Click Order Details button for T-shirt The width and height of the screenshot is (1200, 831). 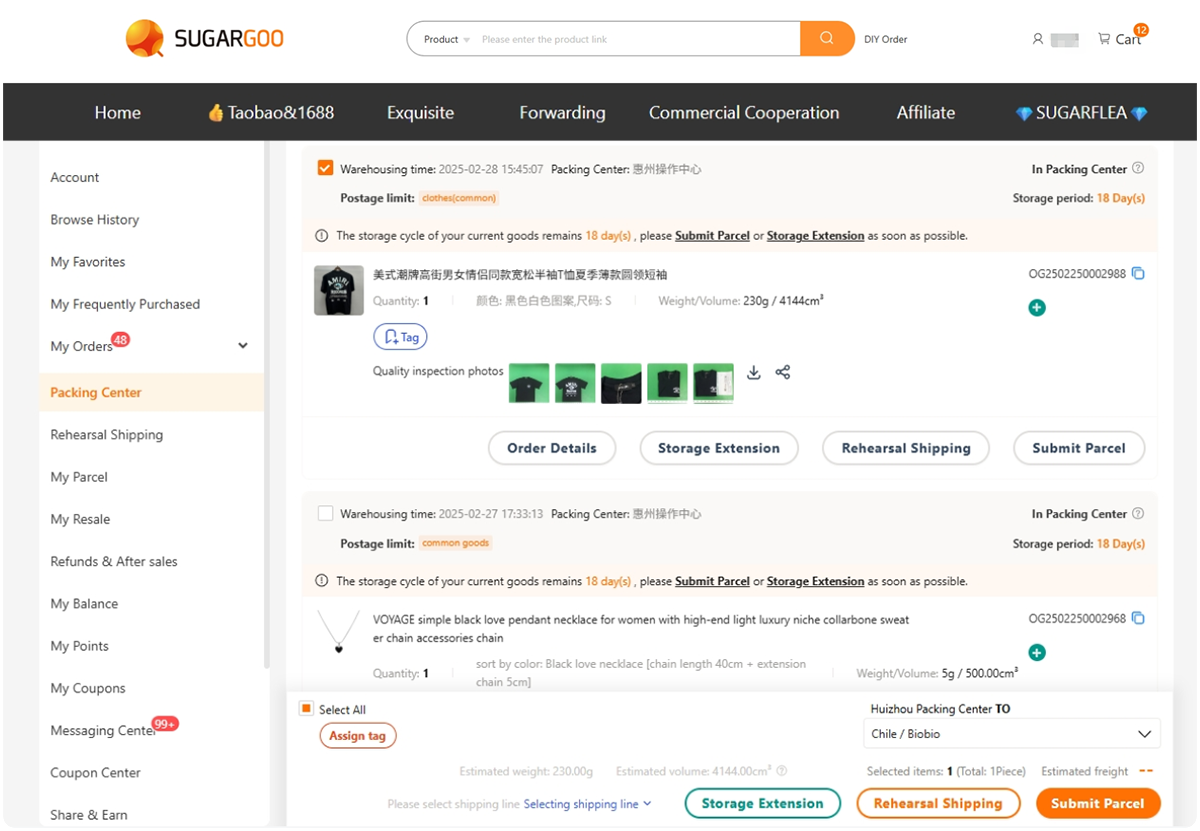pyautogui.click(x=551, y=448)
